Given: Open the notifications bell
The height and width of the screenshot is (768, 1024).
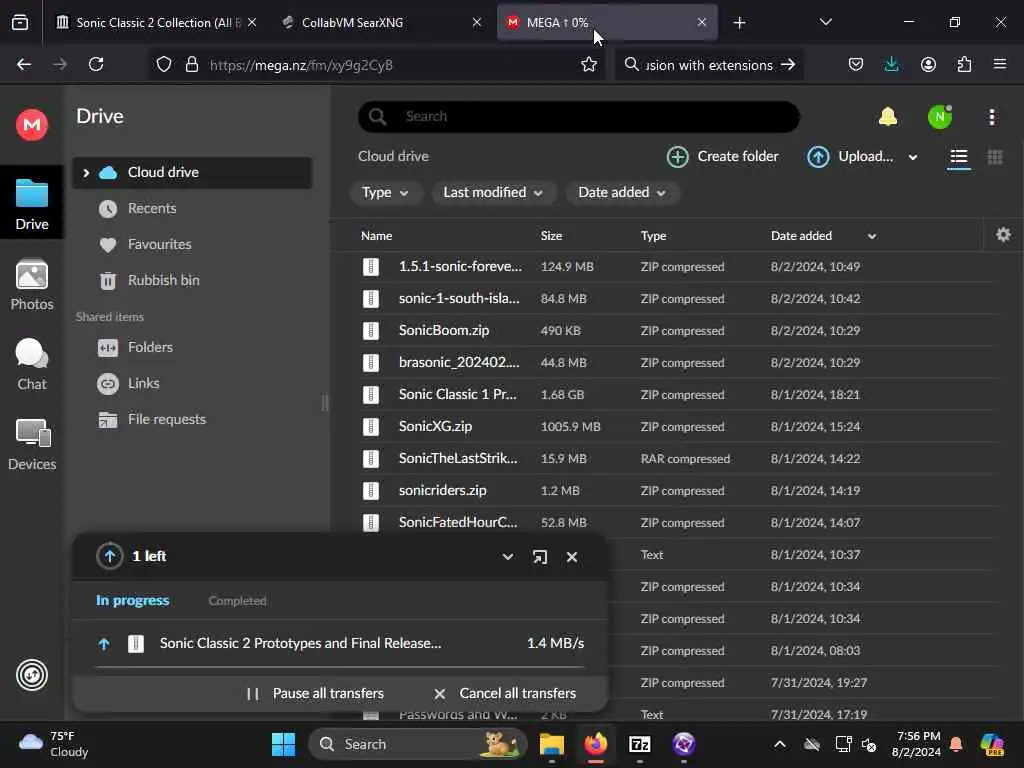Looking at the screenshot, I should [888, 117].
